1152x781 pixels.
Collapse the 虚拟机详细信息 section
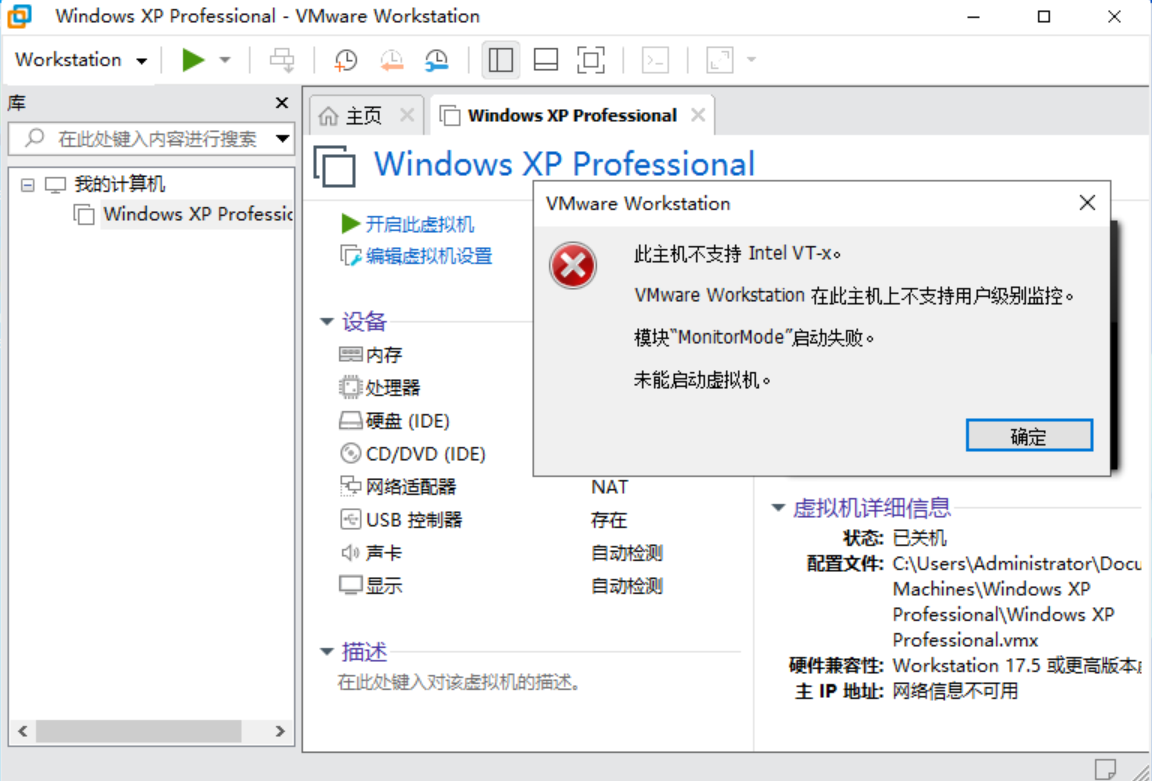pyautogui.click(x=778, y=508)
